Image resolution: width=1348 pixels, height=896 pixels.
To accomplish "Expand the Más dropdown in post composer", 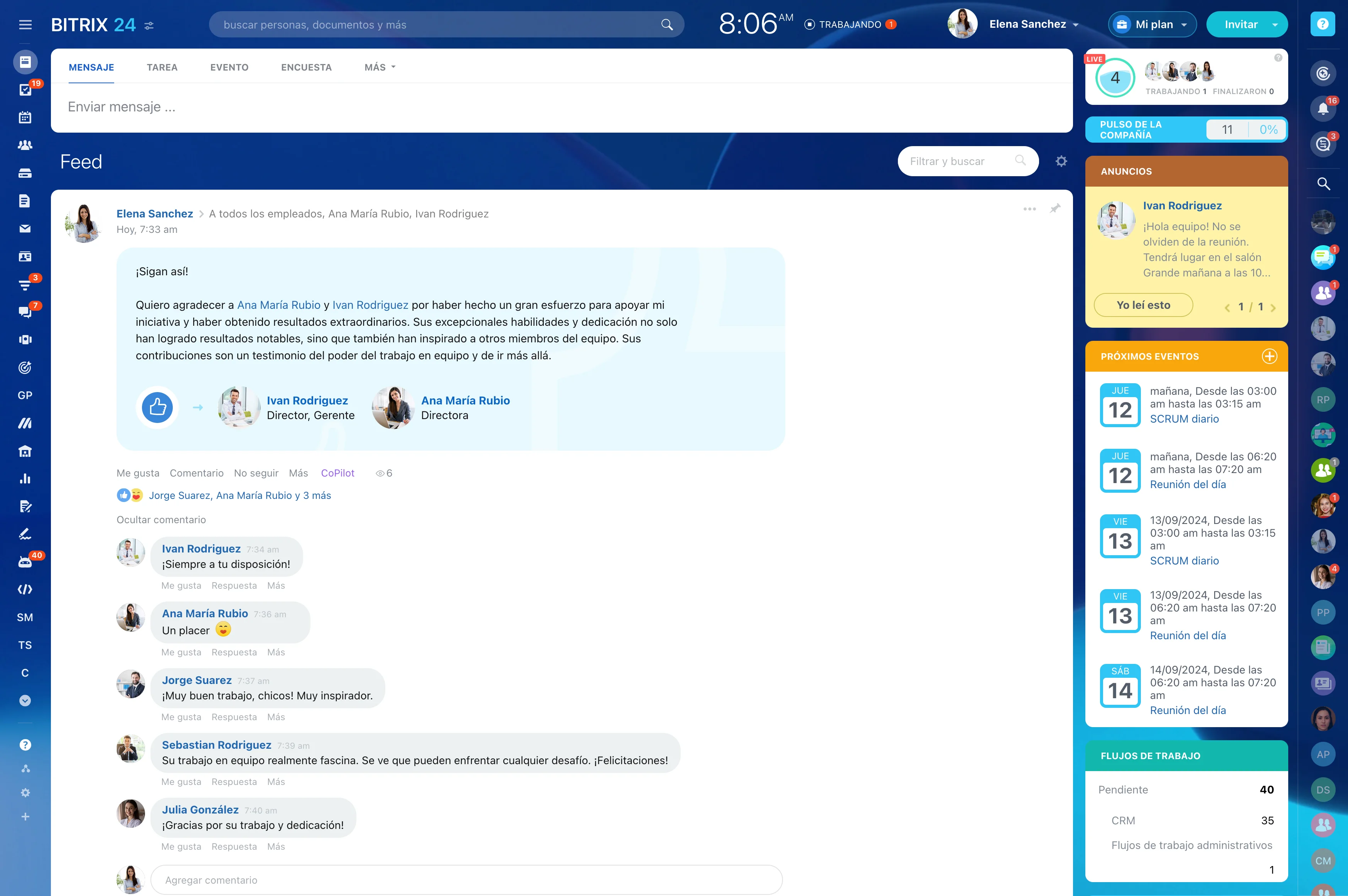I will pyautogui.click(x=380, y=67).
